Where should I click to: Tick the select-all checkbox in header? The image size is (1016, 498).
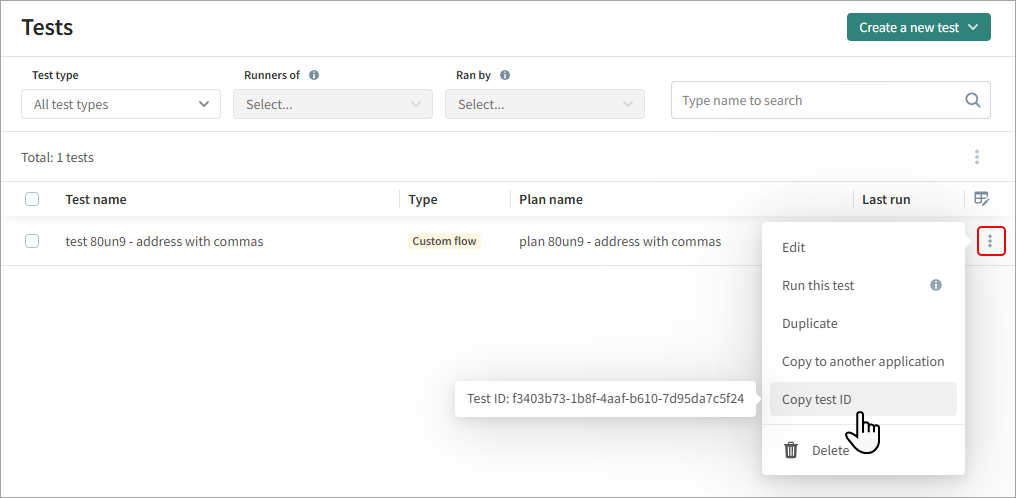click(32, 199)
